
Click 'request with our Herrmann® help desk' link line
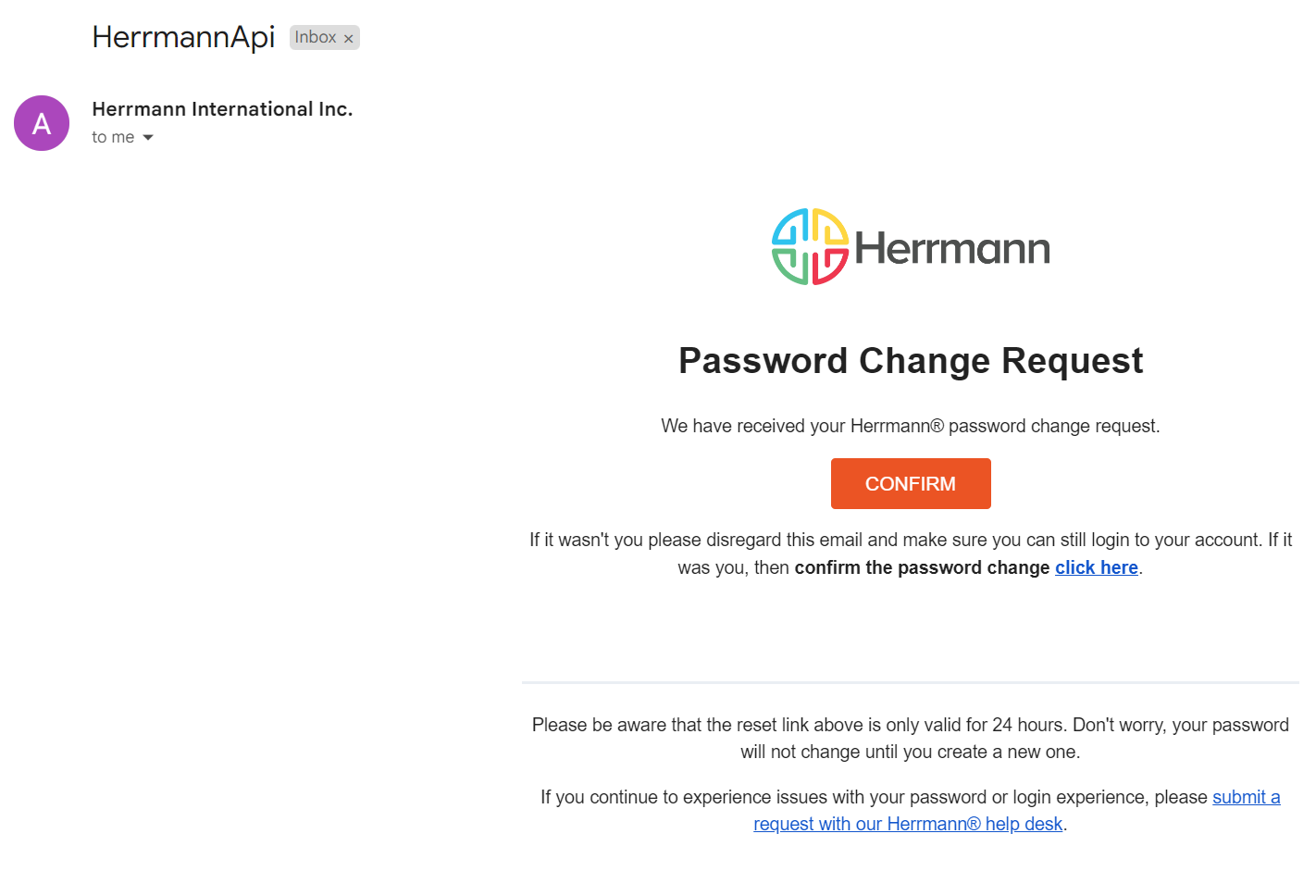907,824
